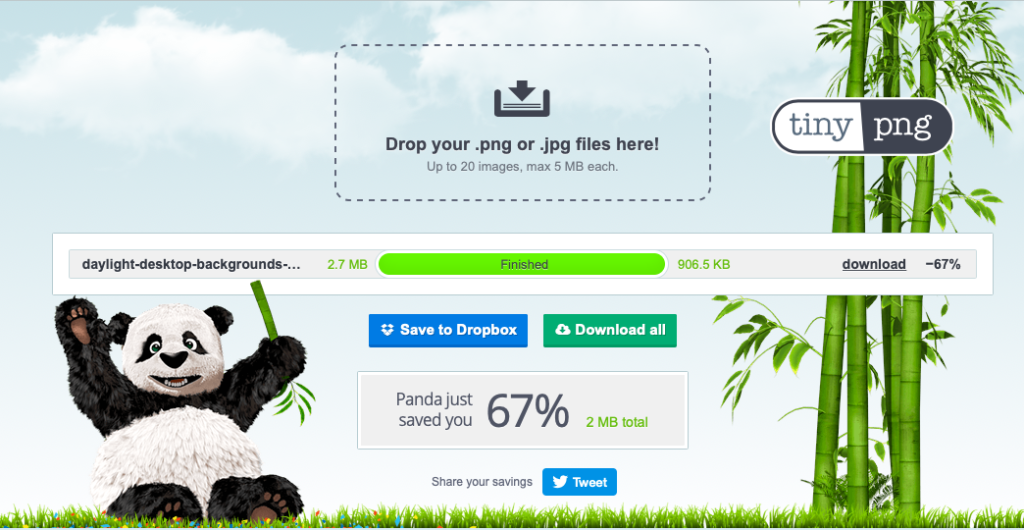Viewport: 1024px width, 530px height.
Task: Click 'Up to 20 images, max 5 MB each' text
Action: (x=522, y=166)
